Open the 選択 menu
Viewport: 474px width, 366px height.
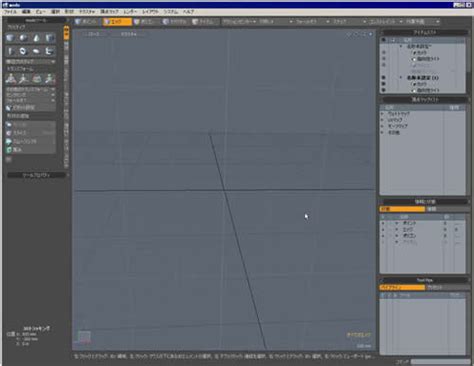[55, 12]
